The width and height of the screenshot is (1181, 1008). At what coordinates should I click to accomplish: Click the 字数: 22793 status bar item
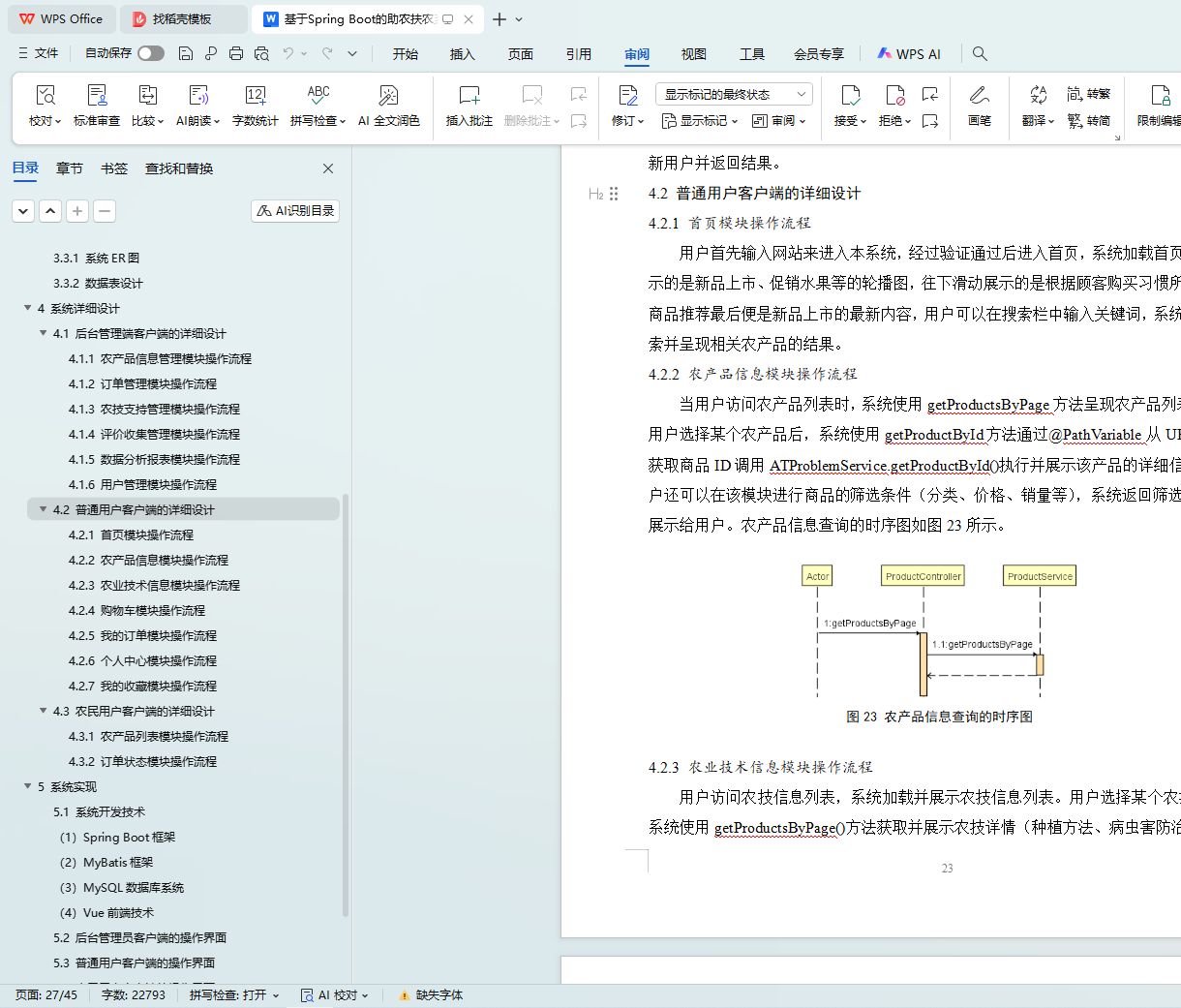(134, 994)
